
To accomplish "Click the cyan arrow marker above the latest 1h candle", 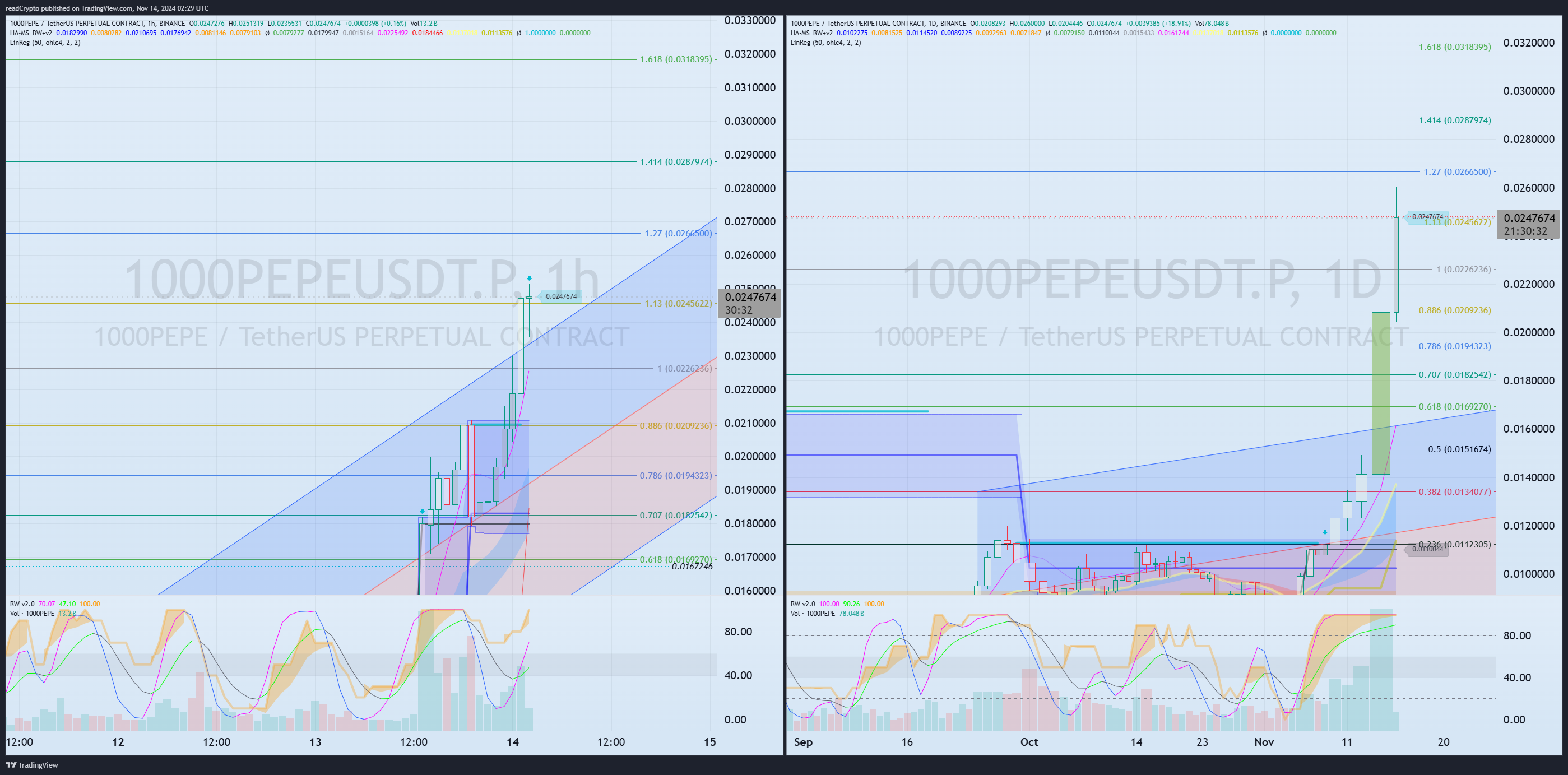I will [529, 278].
